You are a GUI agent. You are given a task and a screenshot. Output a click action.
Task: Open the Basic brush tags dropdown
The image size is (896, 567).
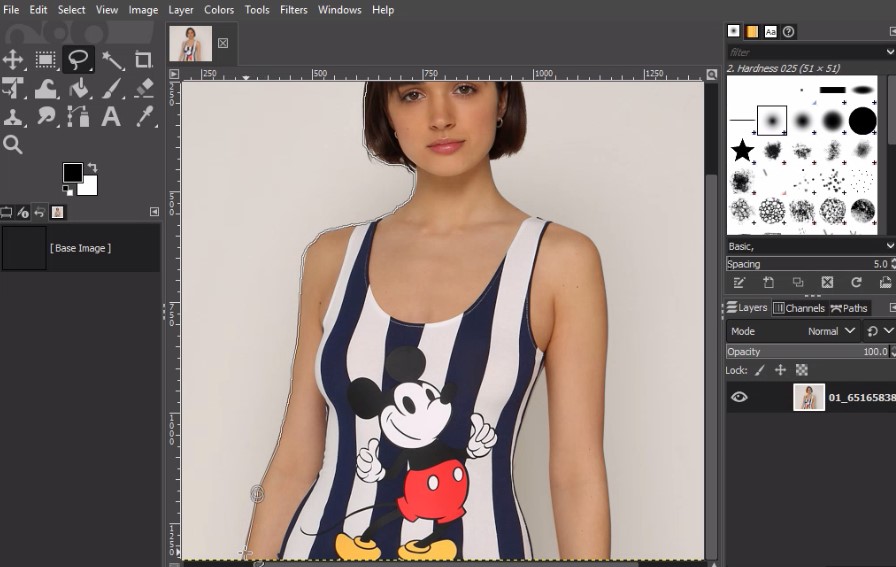pyautogui.click(x=889, y=245)
